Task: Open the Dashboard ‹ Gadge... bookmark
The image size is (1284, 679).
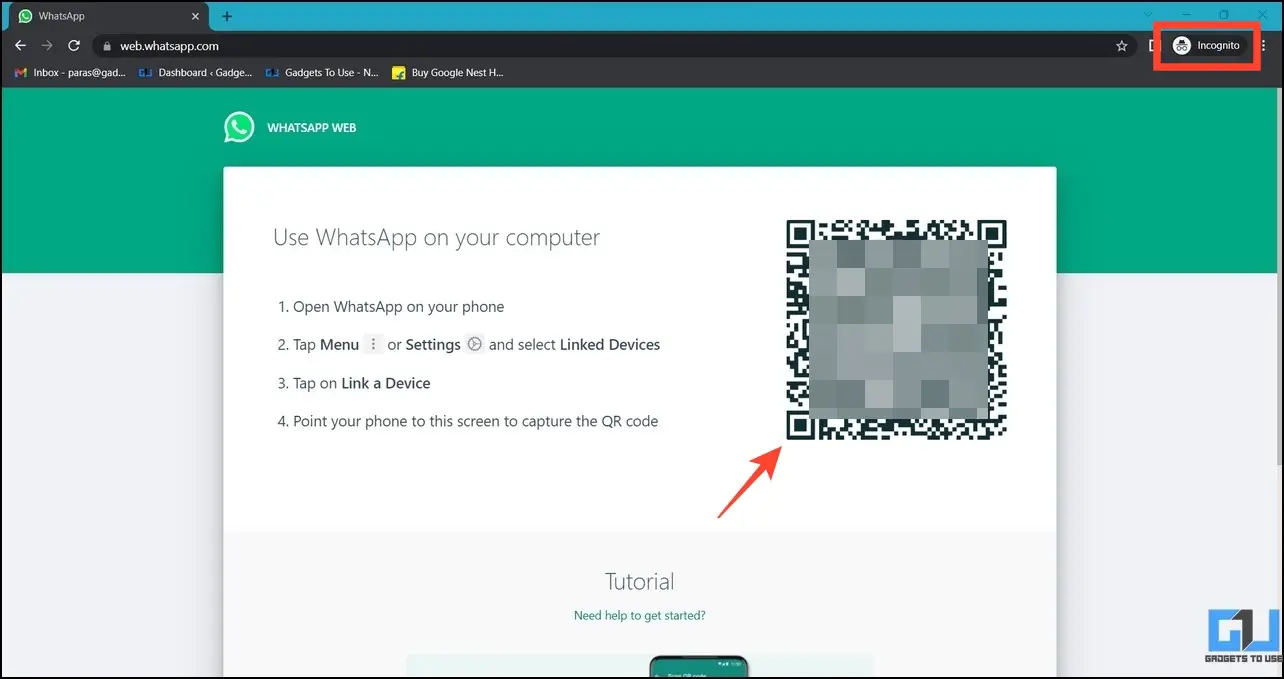Action: tap(195, 73)
